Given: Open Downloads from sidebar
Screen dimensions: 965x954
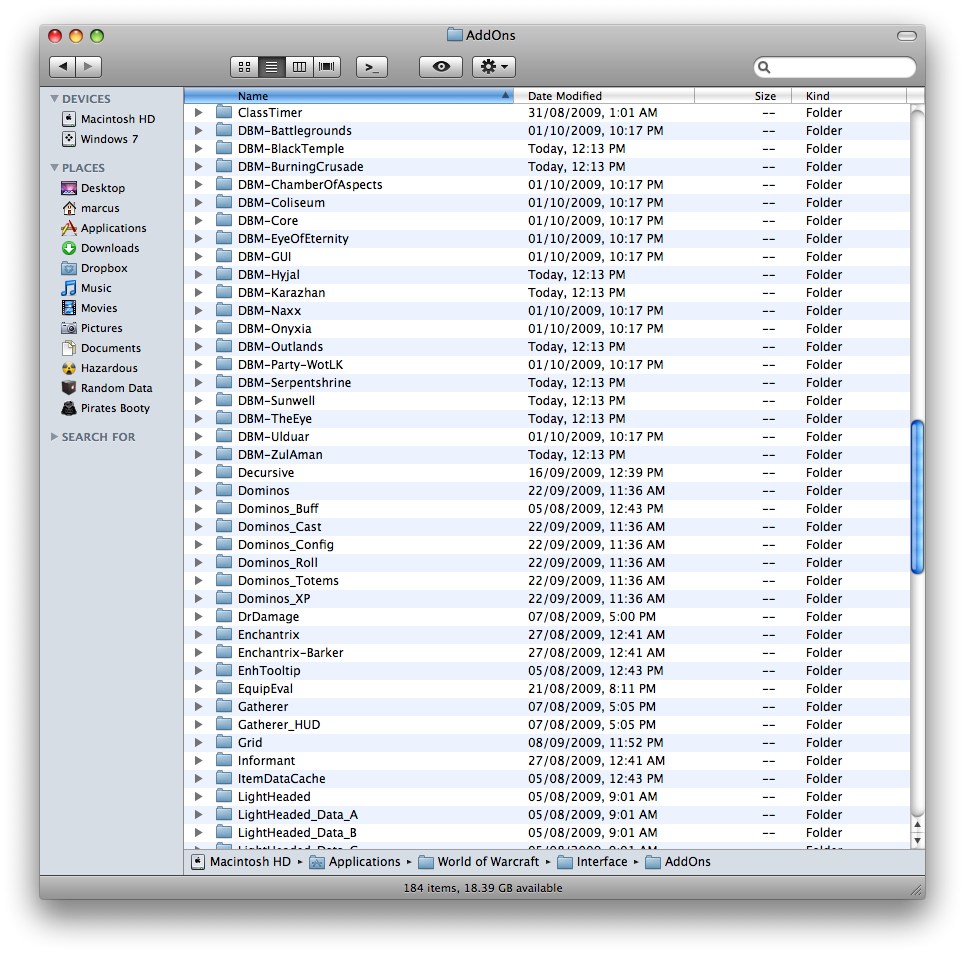Looking at the screenshot, I should point(100,248).
